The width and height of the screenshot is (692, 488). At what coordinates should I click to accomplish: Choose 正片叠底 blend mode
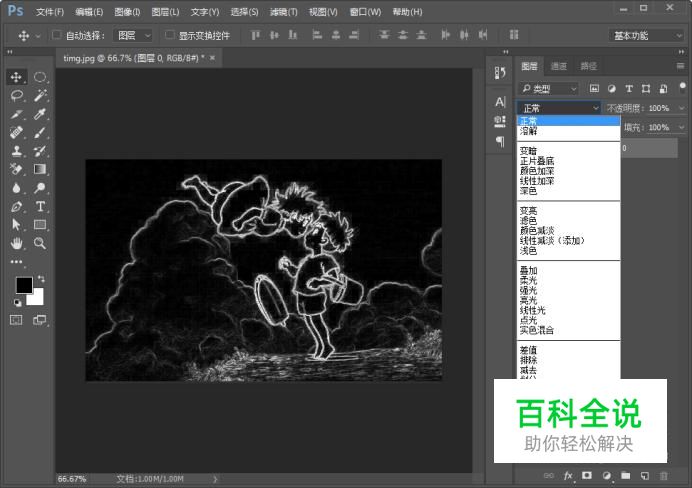(537, 161)
